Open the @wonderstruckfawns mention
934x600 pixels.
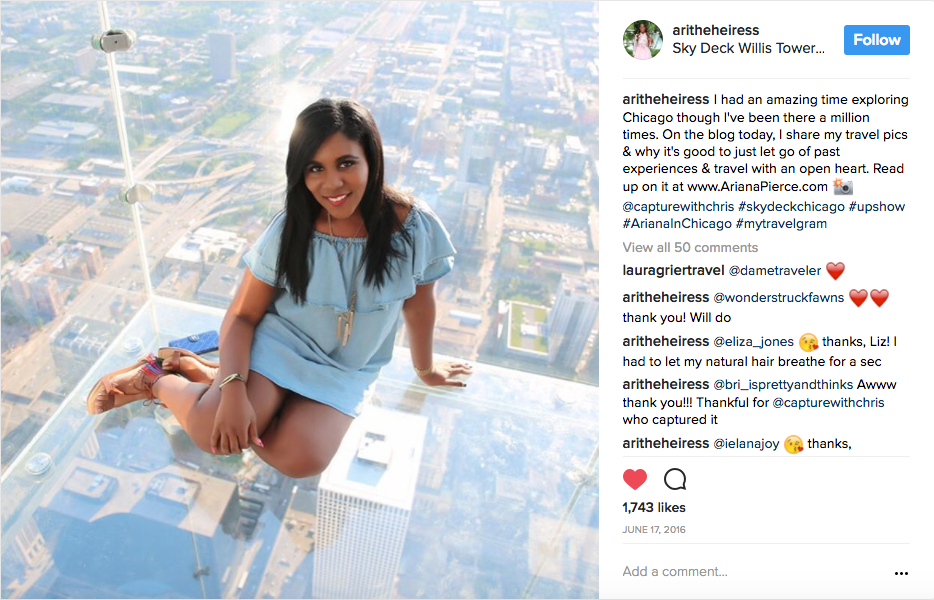click(779, 297)
